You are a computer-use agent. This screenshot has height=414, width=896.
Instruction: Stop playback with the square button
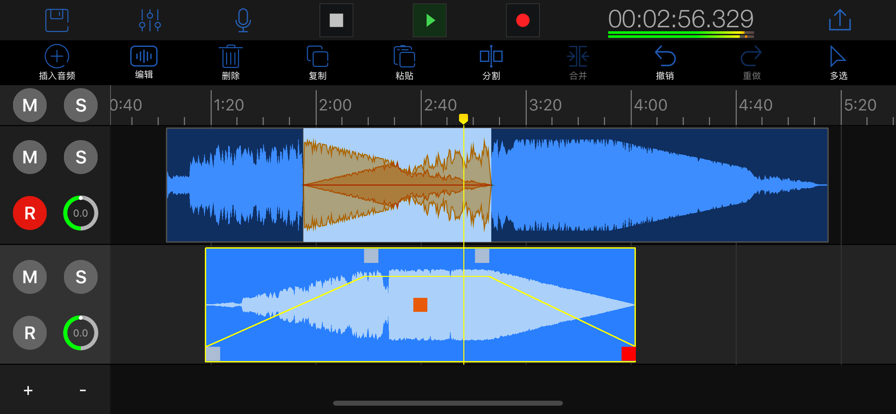(336, 21)
